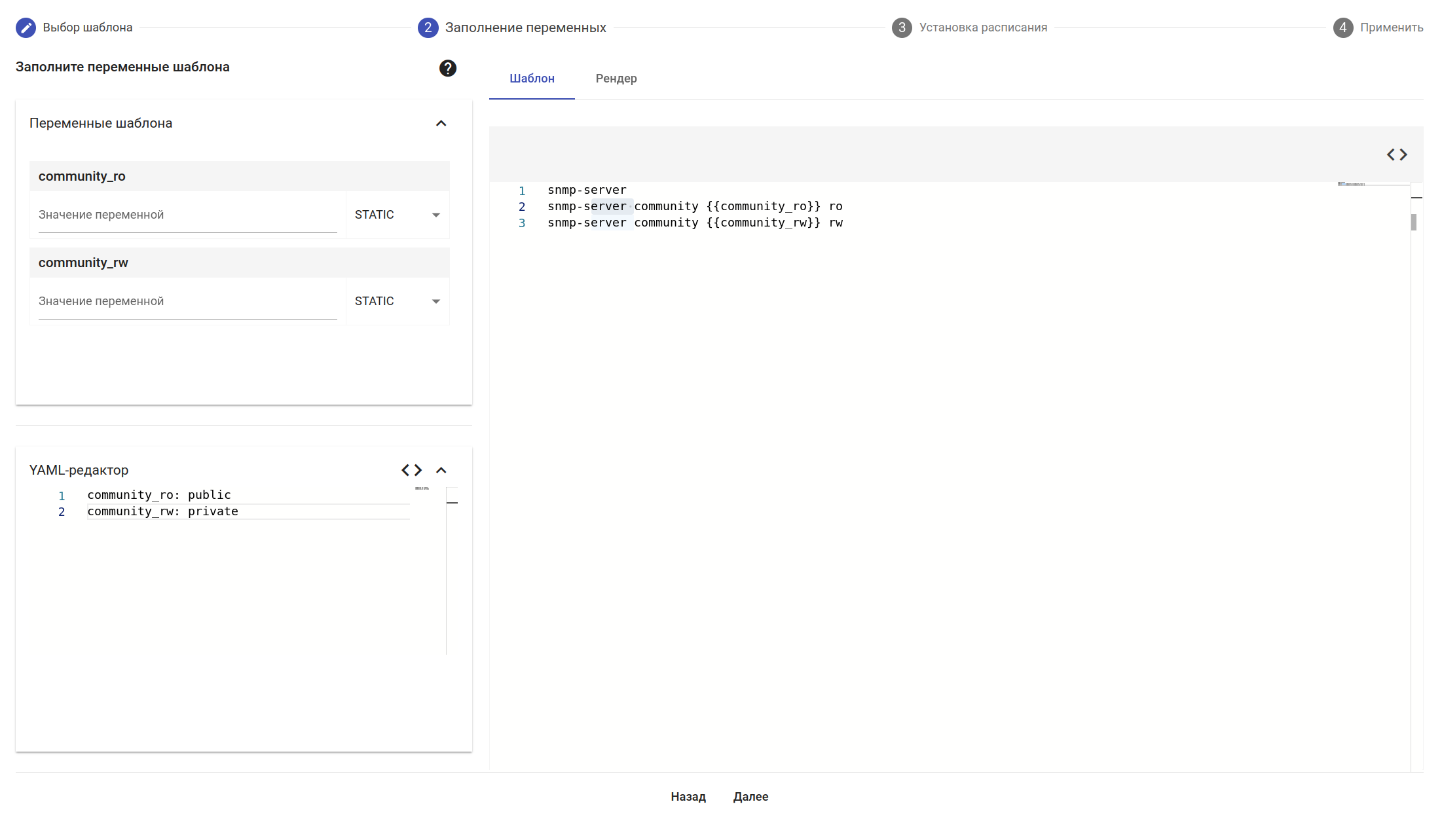Click step 2 circle icon
Viewport: 1442px width, 840px height.
pyautogui.click(x=428, y=27)
